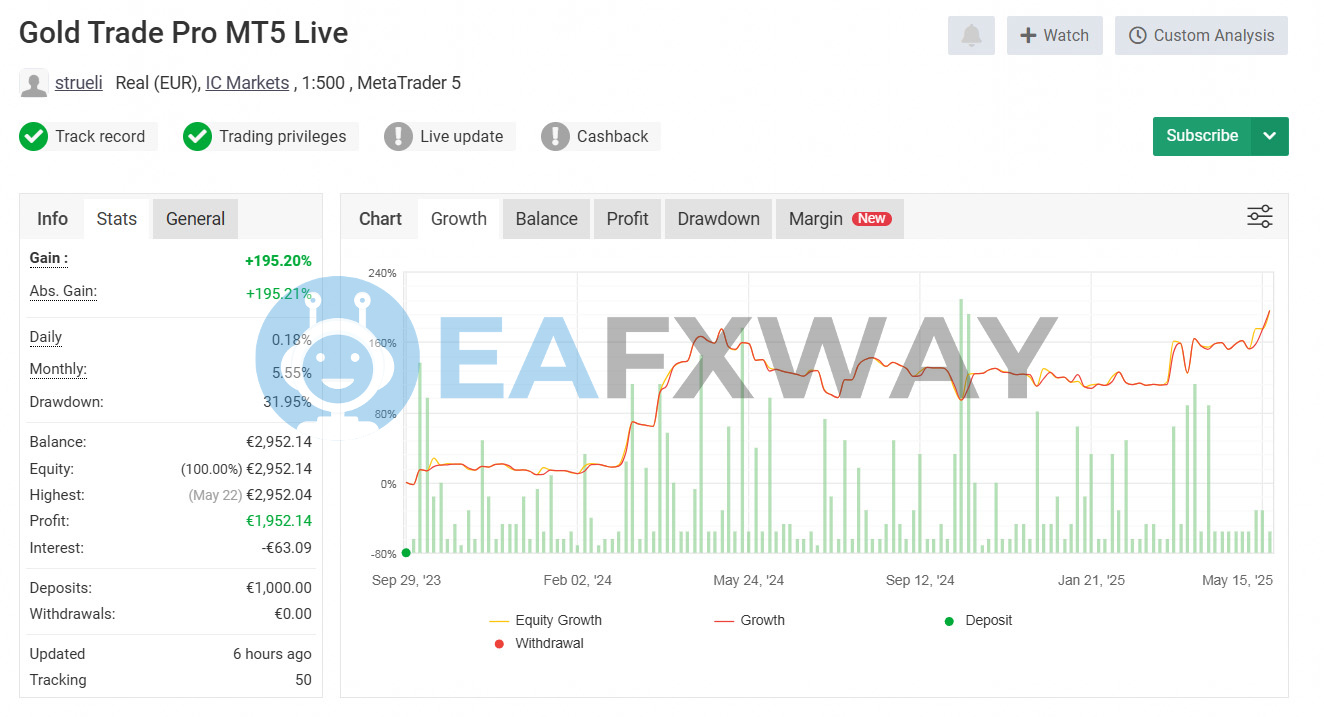Image resolution: width=1324 pixels, height=717 pixels.
Task: Click the Track record green checkmark icon
Action: click(33, 137)
